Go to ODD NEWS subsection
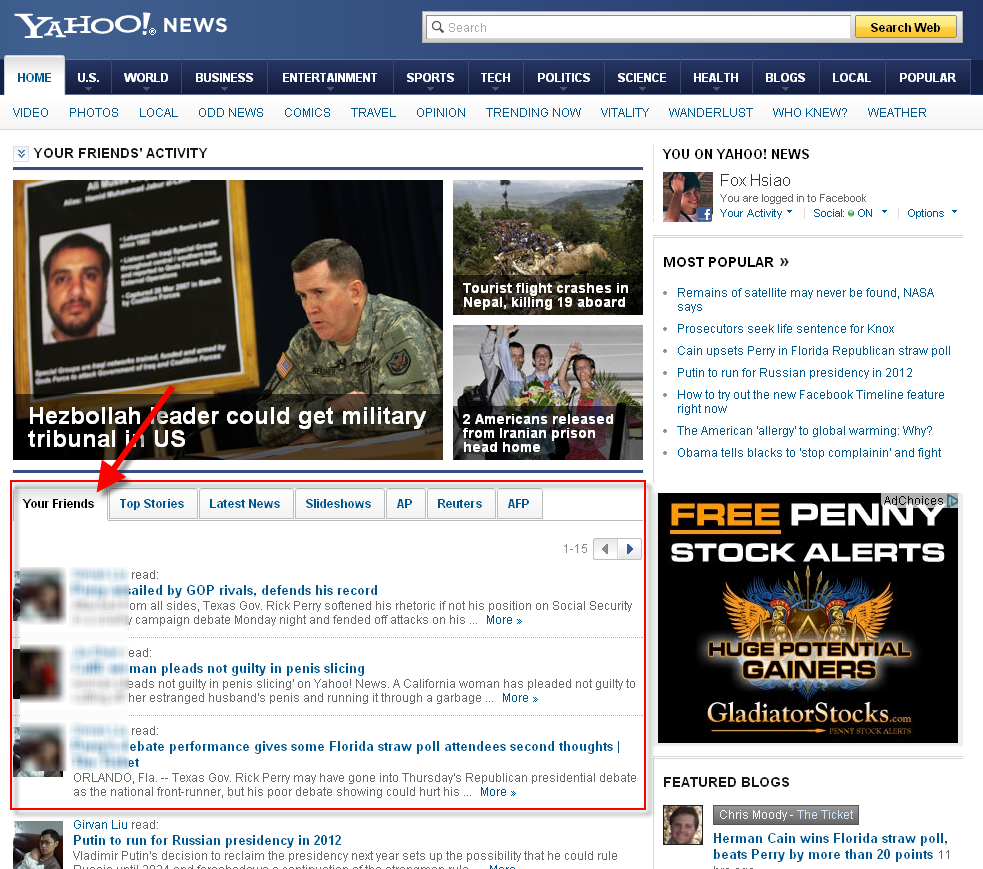Viewport: 983px width, 869px height. [231, 113]
